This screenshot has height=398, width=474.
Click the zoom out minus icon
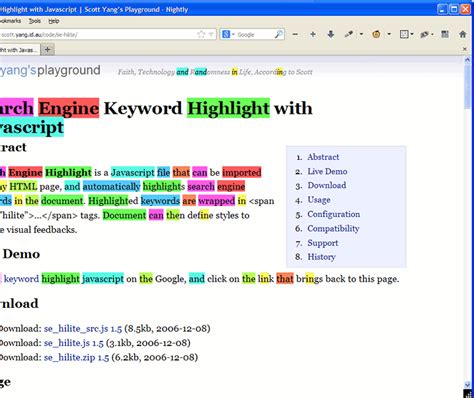tap(295, 34)
